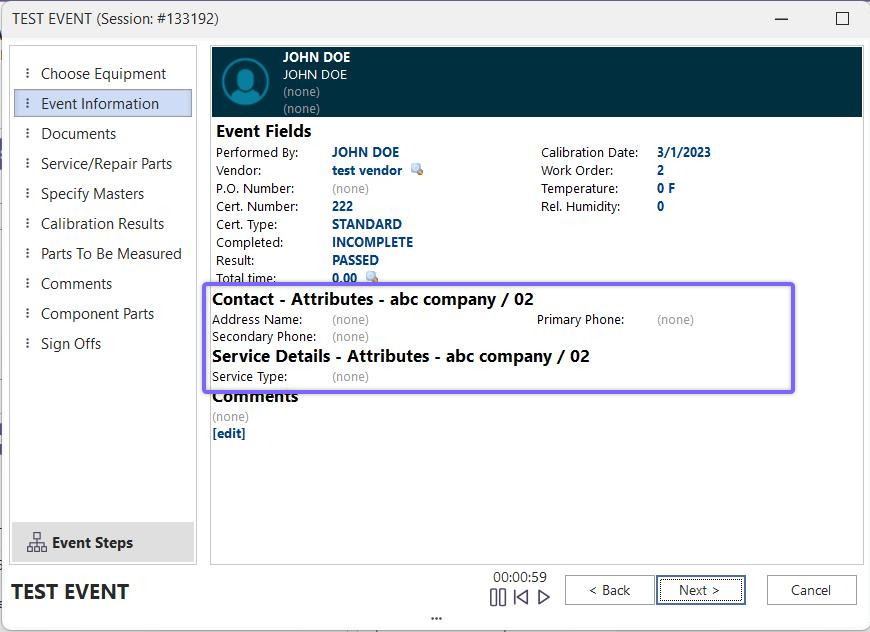Open the Choose Equipment step
Image resolution: width=870 pixels, height=632 pixels.
[103, 74]
